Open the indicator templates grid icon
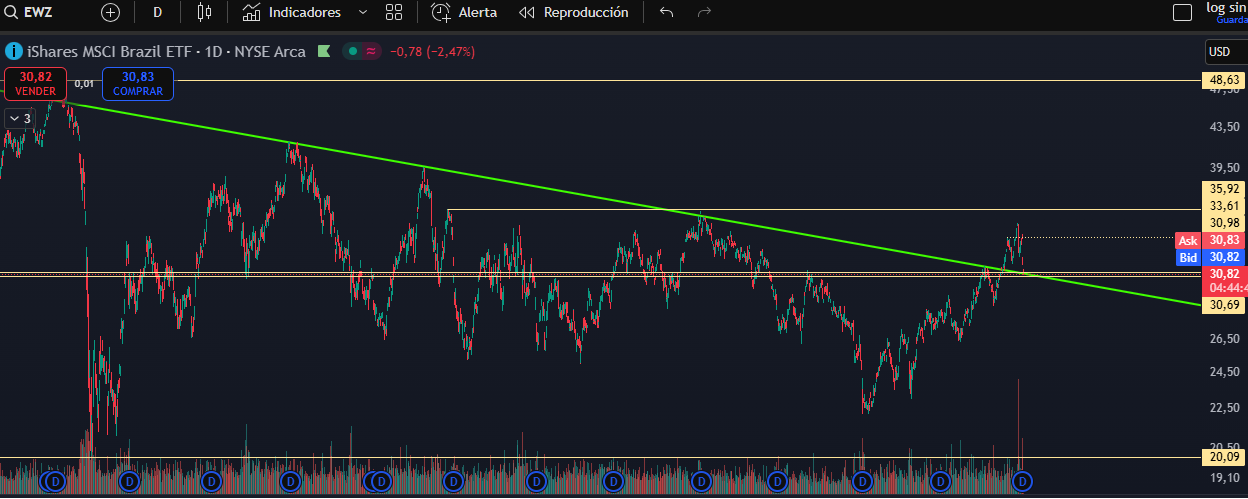This screenshot has height=499, width=1248. click(x=394, y=13)
